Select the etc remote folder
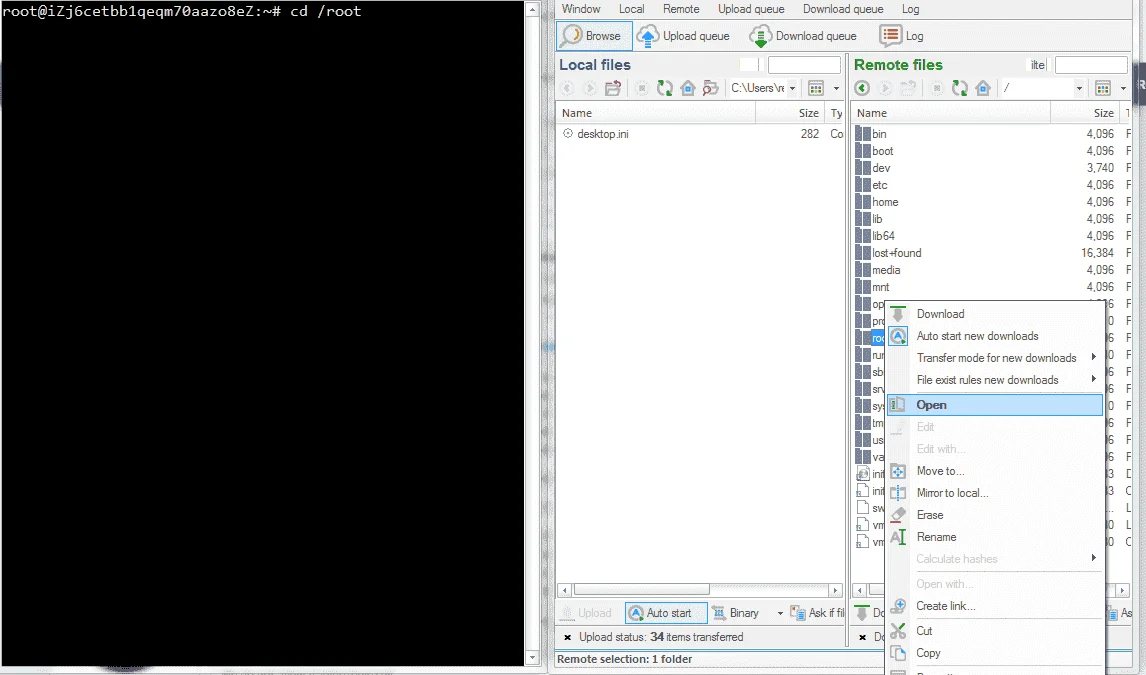1146x675 pixels. 879,185
